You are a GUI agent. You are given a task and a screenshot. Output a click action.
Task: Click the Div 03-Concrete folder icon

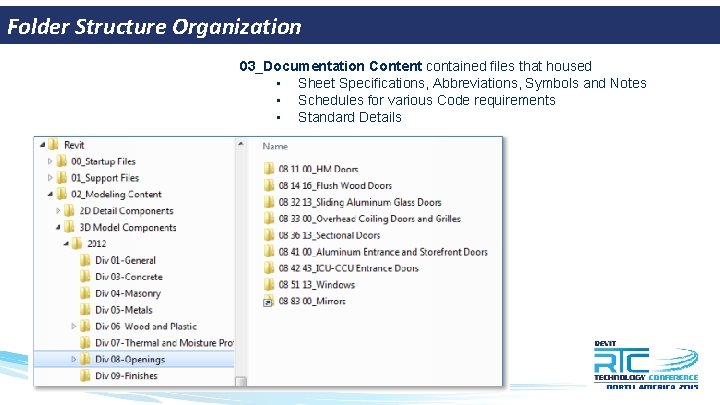(x=85, y=277)
